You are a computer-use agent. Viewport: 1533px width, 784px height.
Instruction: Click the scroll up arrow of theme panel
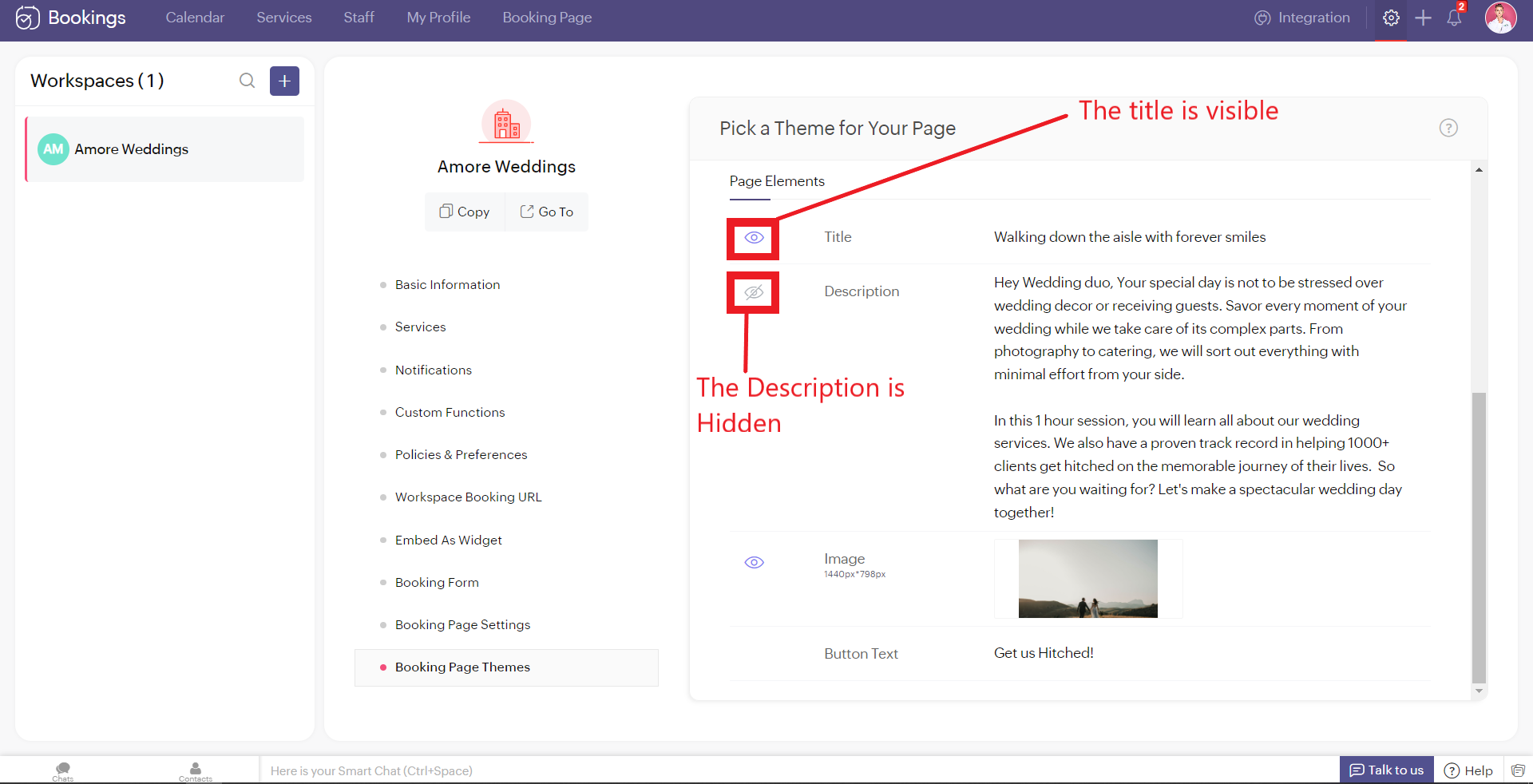pos(1479,170)
